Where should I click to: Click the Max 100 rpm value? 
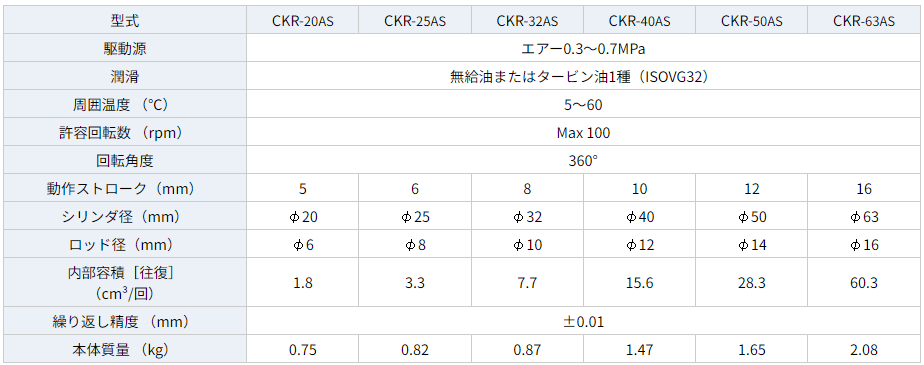[583, 133]
